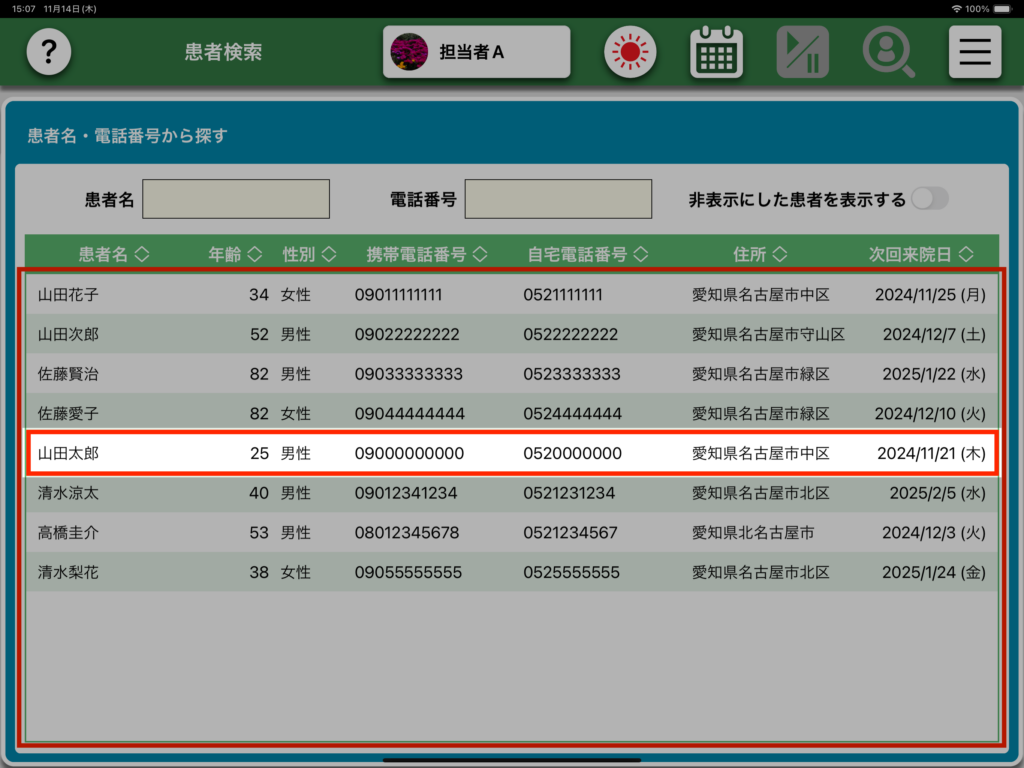Sort by 携帯電話番号 column header
This screenshot has height=768, width=1024.
[x=426, y=255]
